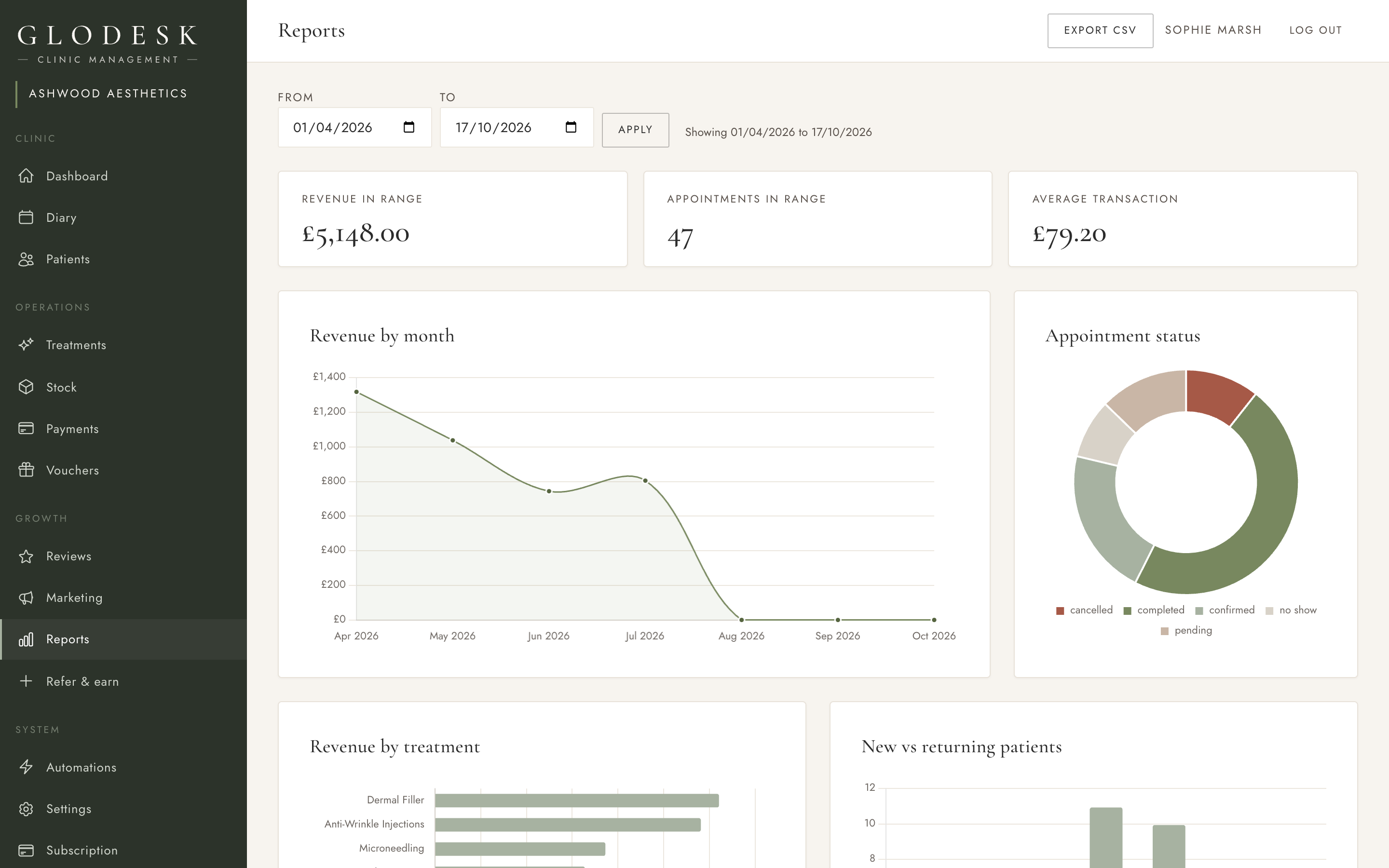1389x868 pixels.
Task: Go to the Diary page
Action: point(123,217)
